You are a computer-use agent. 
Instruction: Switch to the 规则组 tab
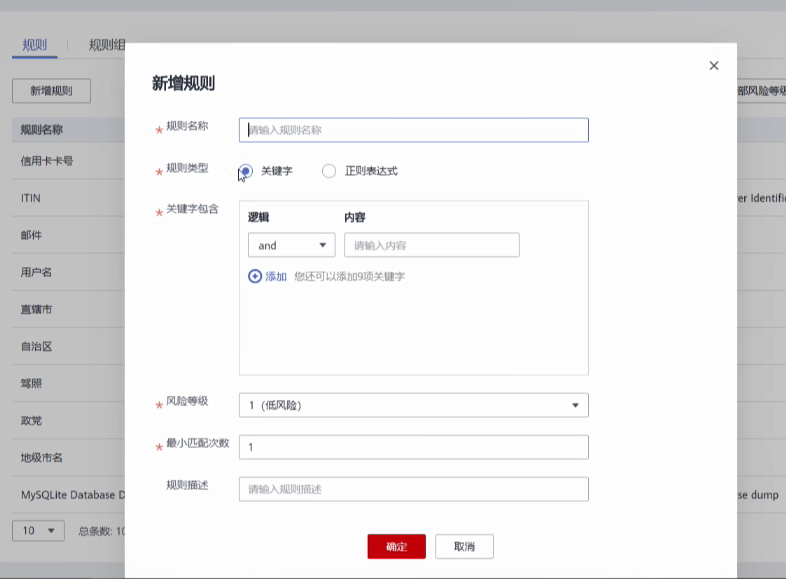[x=107, y=45]
